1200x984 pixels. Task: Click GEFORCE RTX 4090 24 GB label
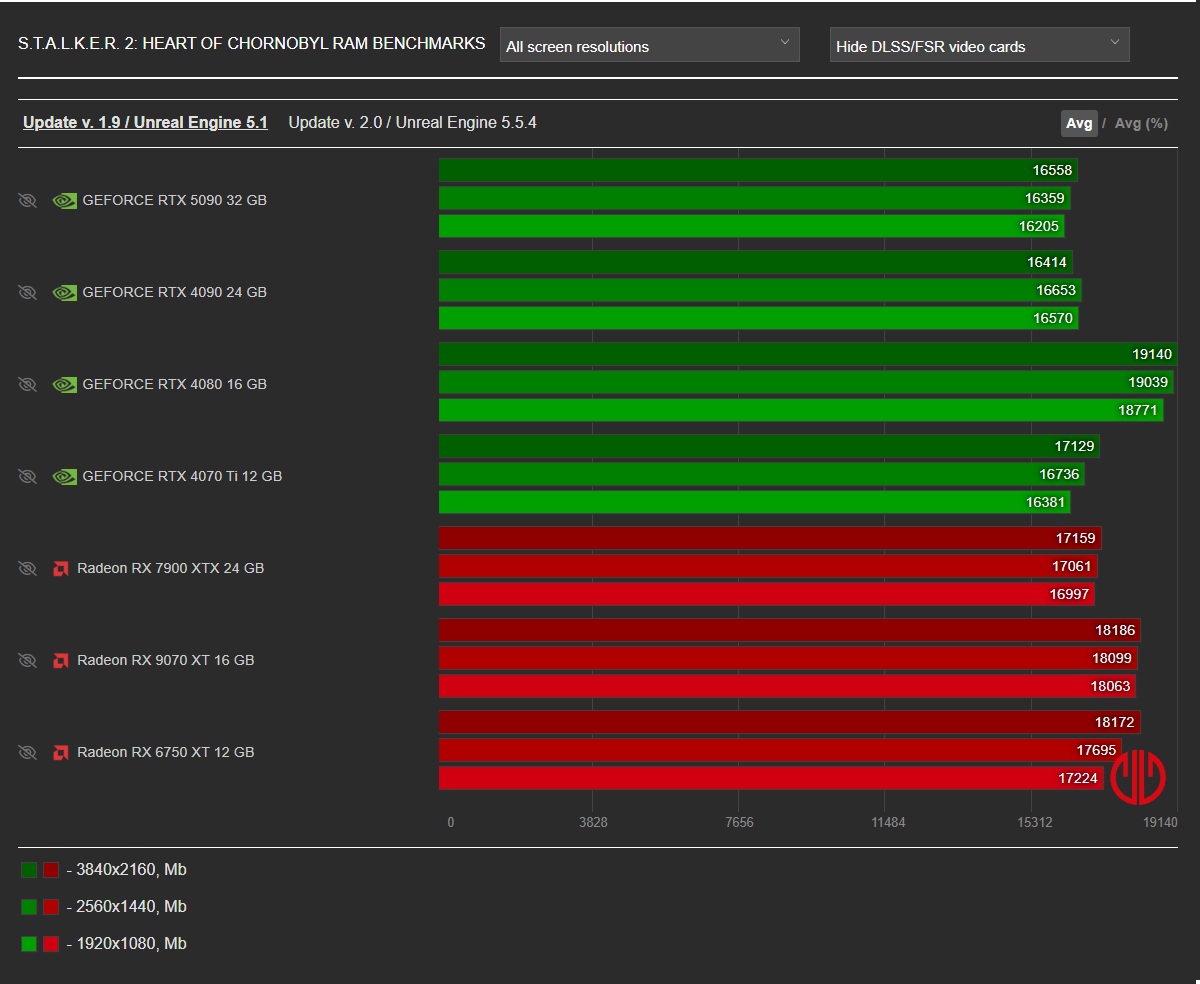[174, 292]
